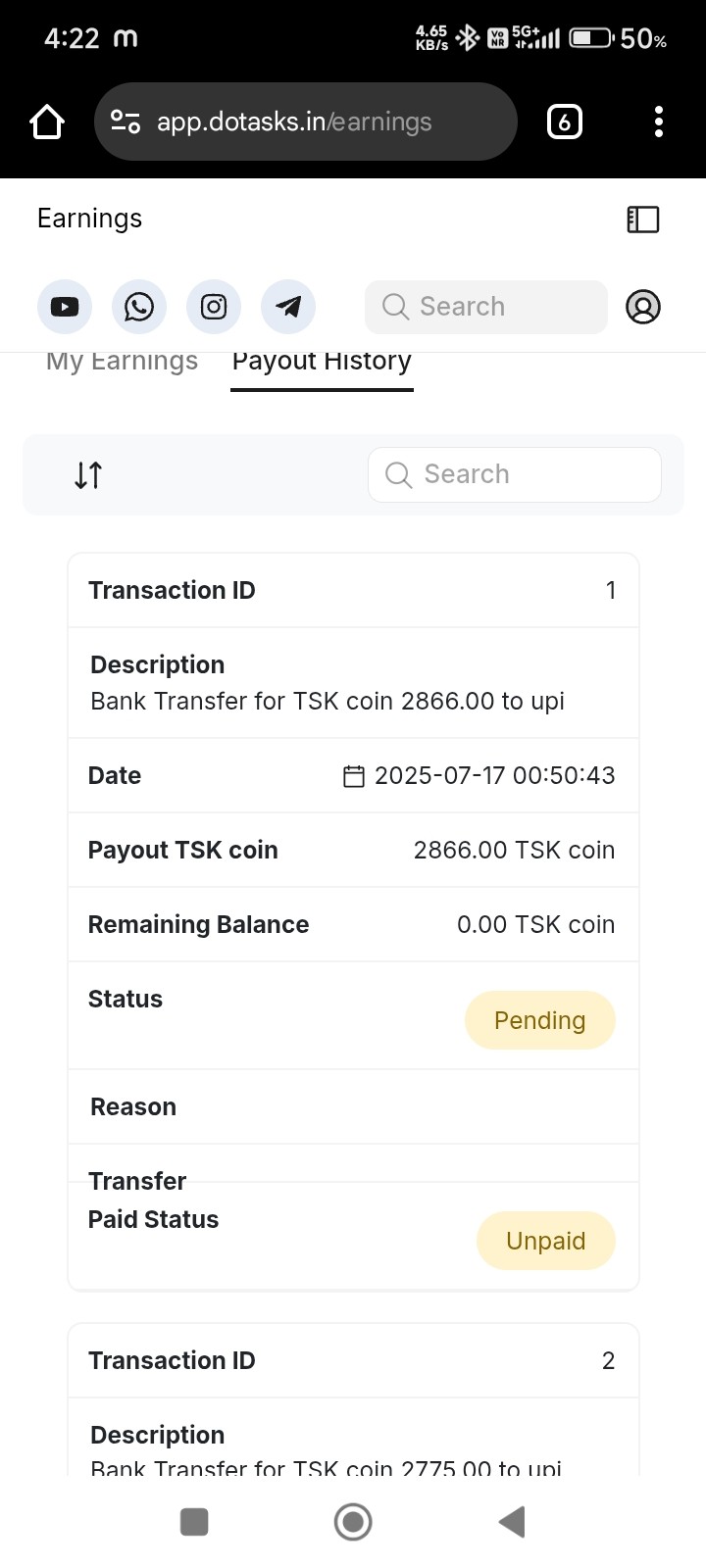Open the browser tab switcher showing 6
The width and height of the screenshot is (706, 1568).
coord(564,122)
